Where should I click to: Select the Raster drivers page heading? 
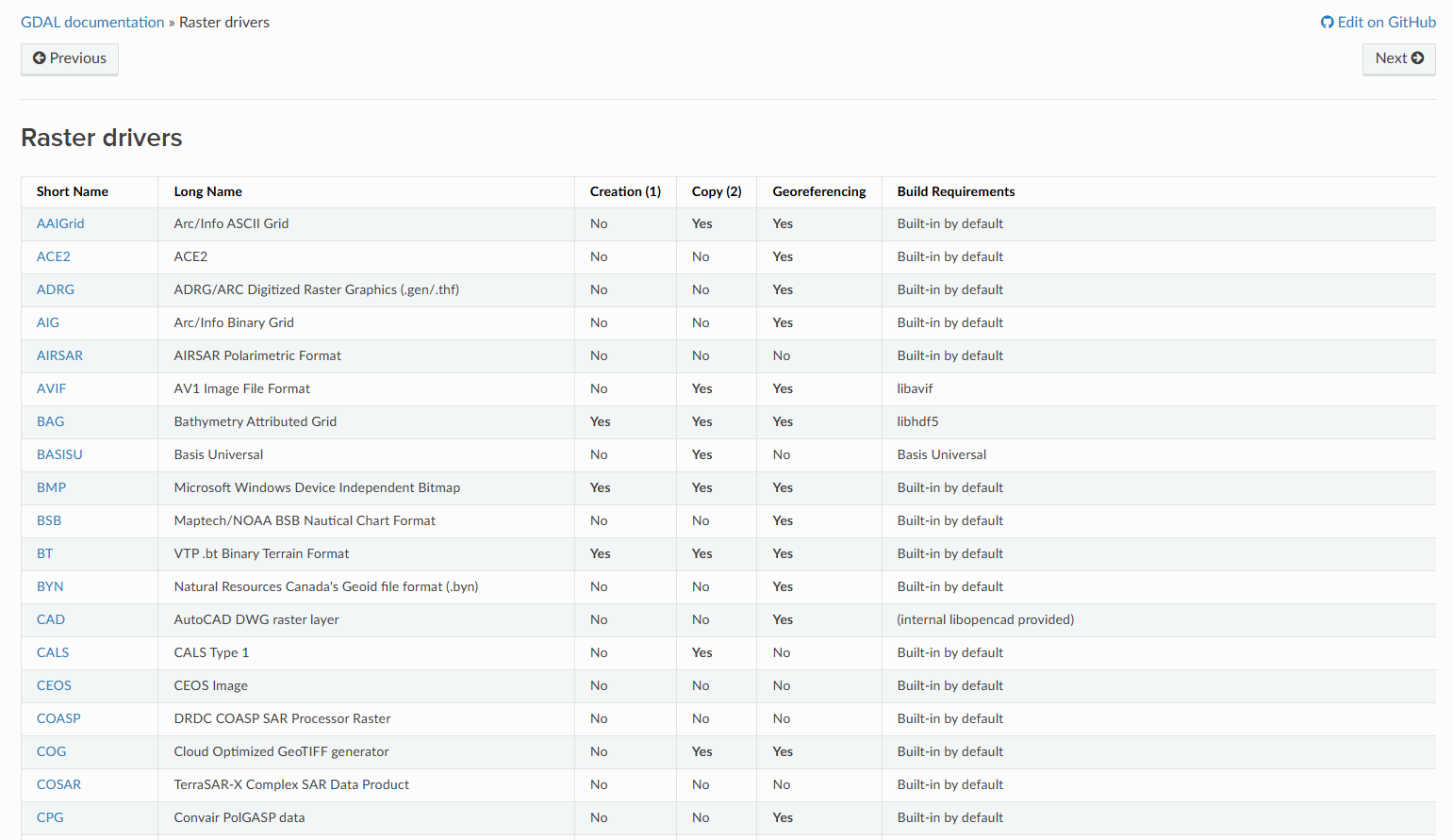(x=102, y=138)
